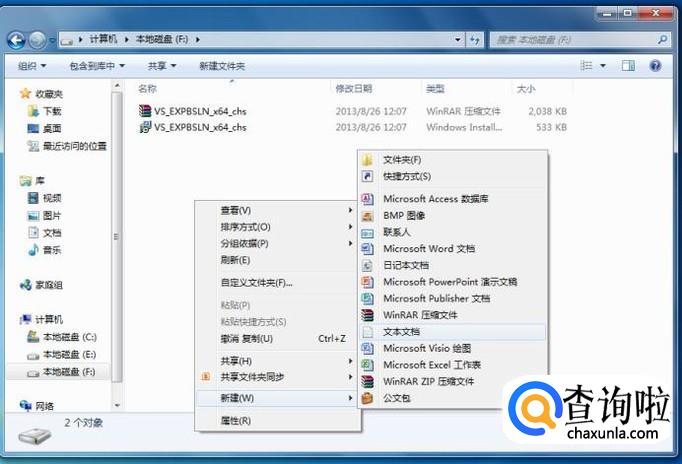
Task: Open 分组依据(P) context submenu
Action: point(277,244)
